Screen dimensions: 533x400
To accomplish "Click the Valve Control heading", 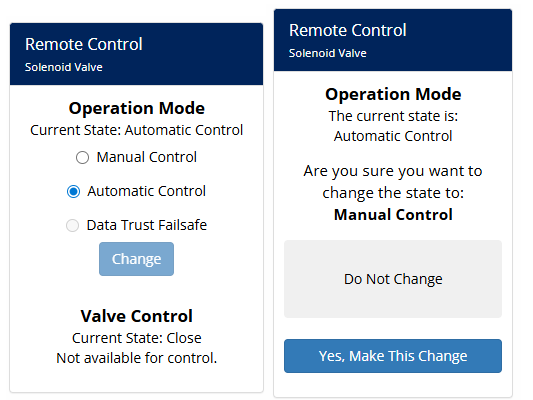I will pyautogui.click(x=137, y=316).
